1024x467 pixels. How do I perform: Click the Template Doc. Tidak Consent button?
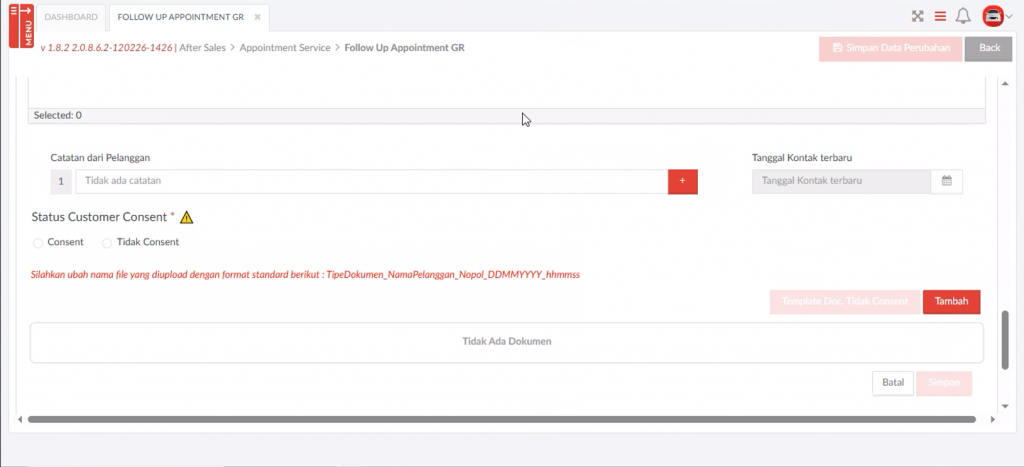click(844, 301)
